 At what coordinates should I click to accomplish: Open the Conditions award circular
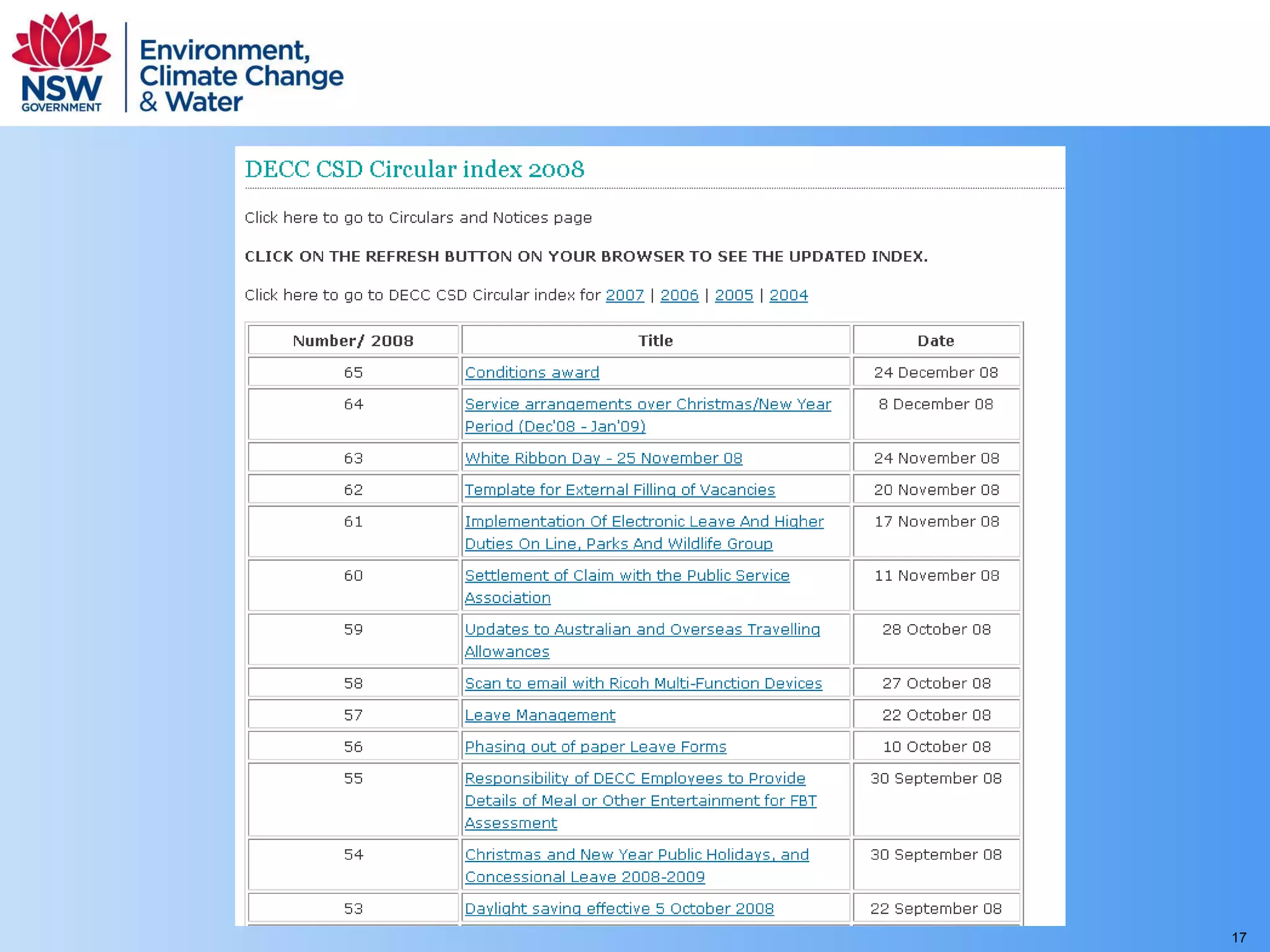click(531, 372)
